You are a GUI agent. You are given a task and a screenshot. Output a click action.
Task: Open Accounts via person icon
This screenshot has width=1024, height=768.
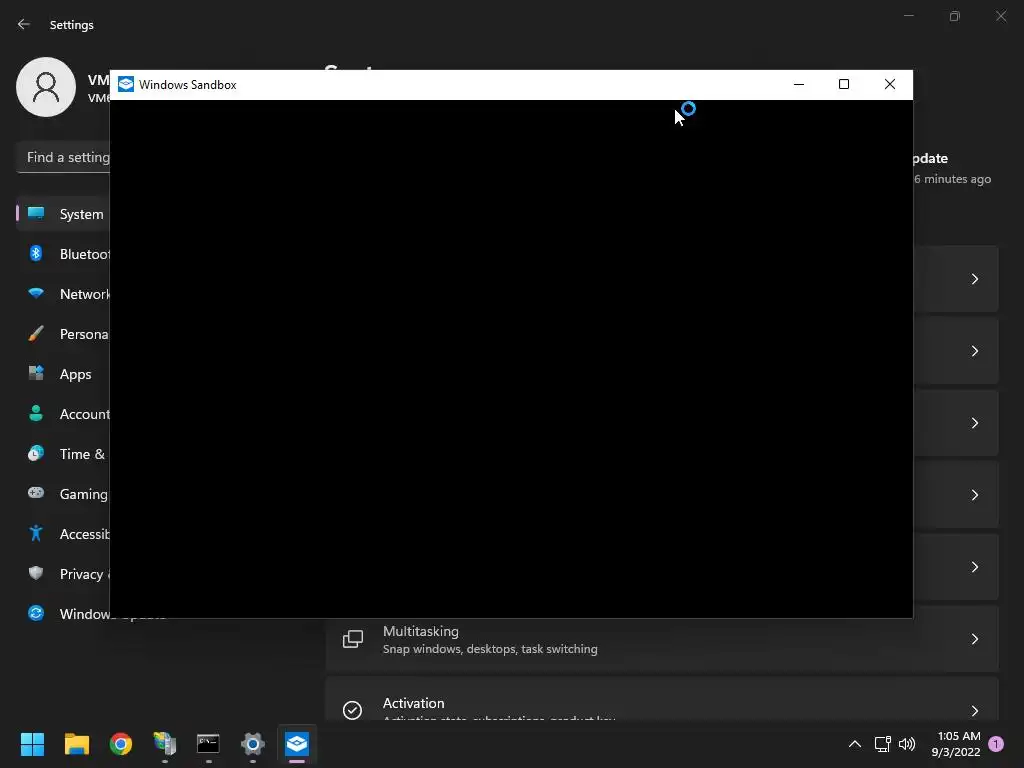(36, 413)
